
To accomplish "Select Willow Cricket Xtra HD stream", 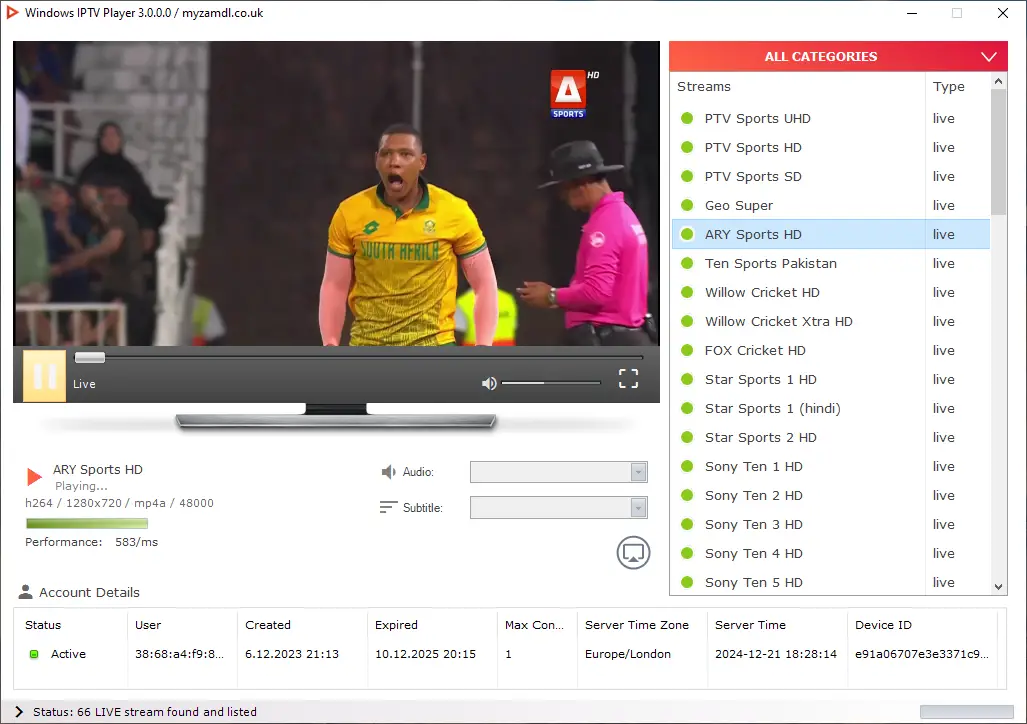I will click(831, 321).
